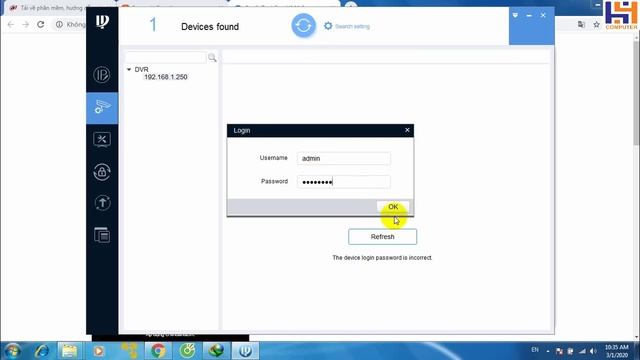Image resolution: width=640 pixels, height=360 pixels.
Task: Collapse the DVR tree node
Action: pyautogui.click(x=129, y=70)
